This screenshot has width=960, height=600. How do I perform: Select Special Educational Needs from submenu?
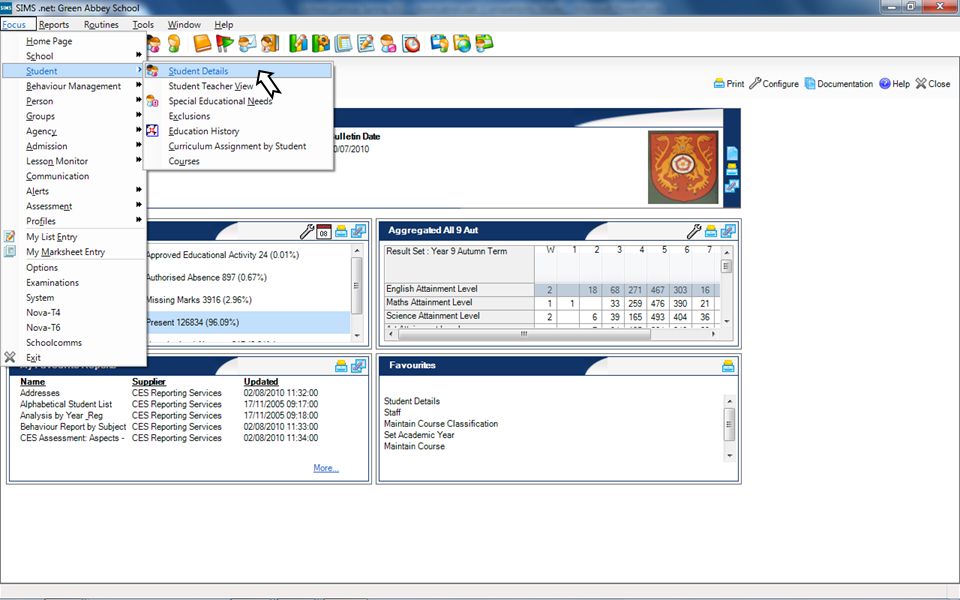pyautogui.click(x=239, y=101)
